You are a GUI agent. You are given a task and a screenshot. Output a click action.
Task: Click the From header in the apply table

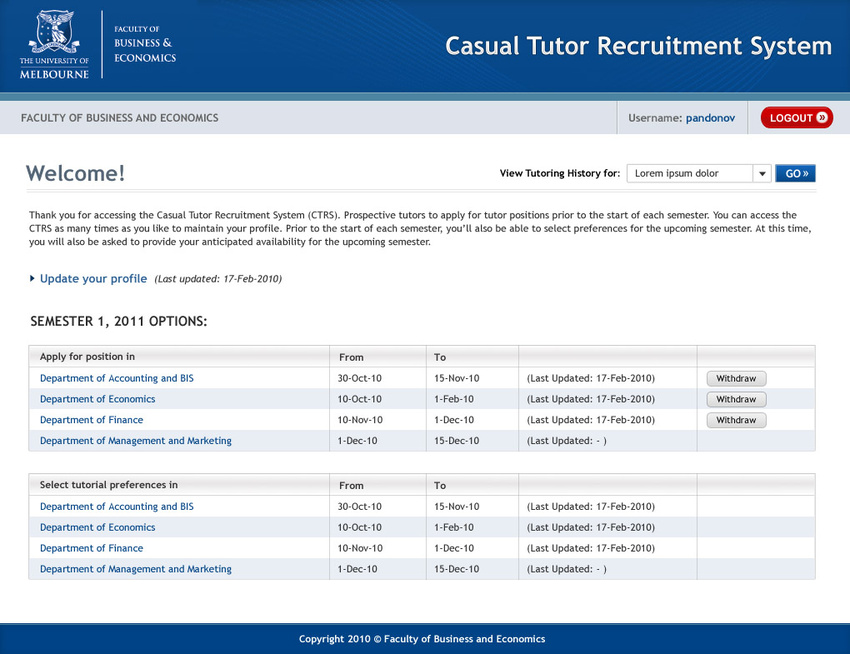351,357
